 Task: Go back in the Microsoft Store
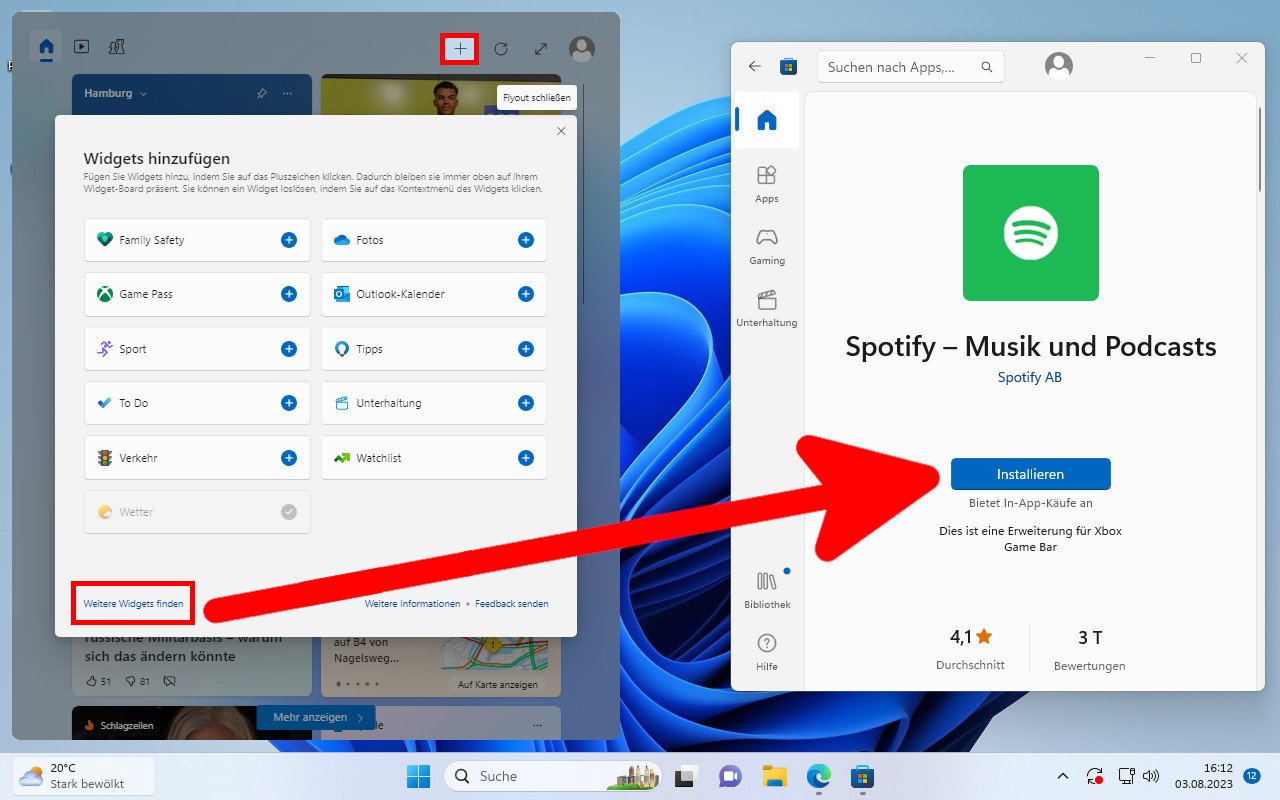pyautogui.click(x=755, y=67)
